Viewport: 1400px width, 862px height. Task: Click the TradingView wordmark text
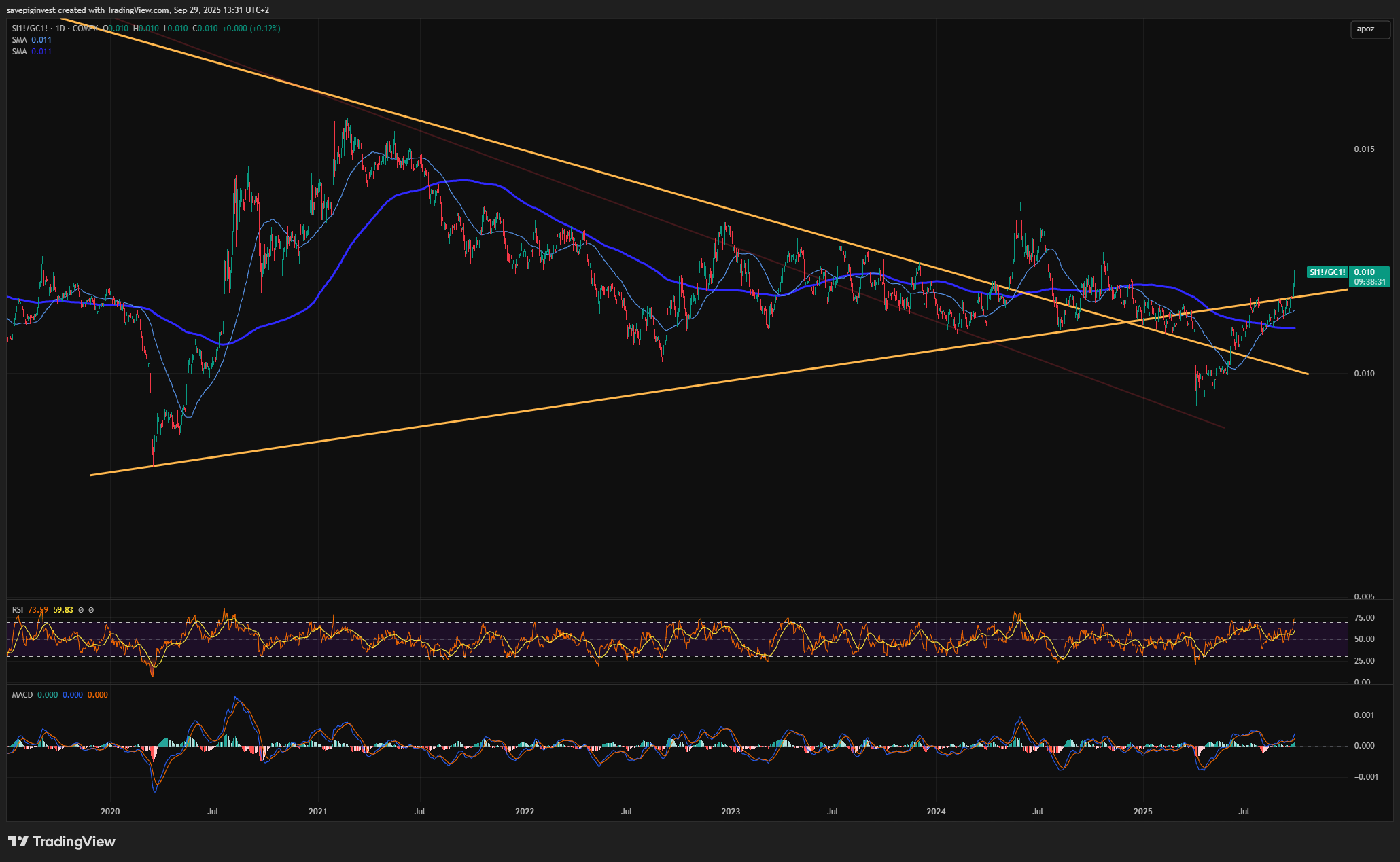pos(74,842)
